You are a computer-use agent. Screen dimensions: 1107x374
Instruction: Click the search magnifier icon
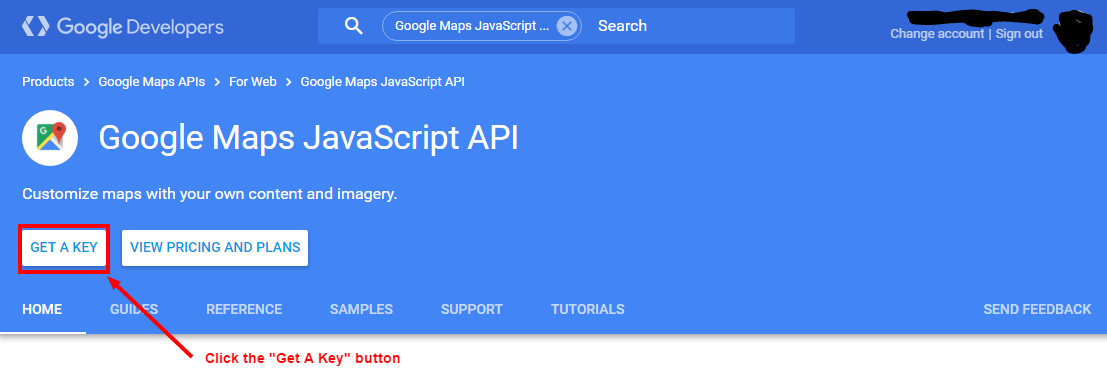353,26
